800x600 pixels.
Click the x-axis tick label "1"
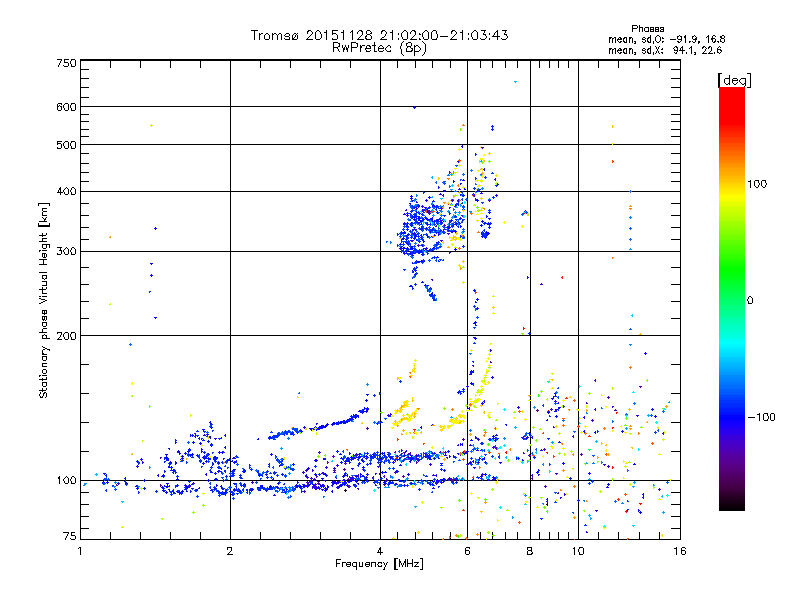point(80,551)
